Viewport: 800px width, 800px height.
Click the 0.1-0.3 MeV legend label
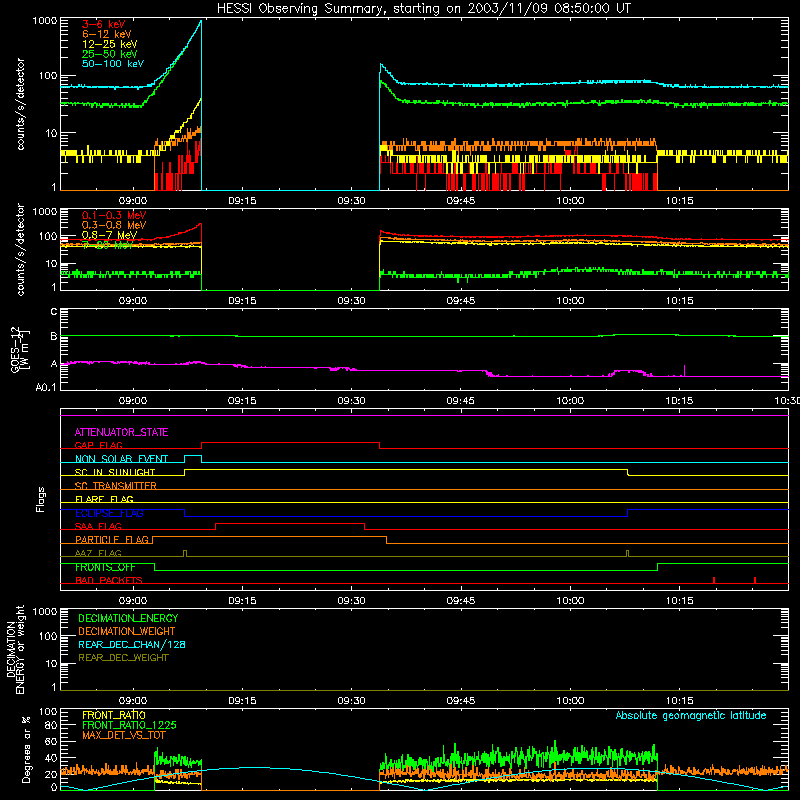click(x=114, y=215)
